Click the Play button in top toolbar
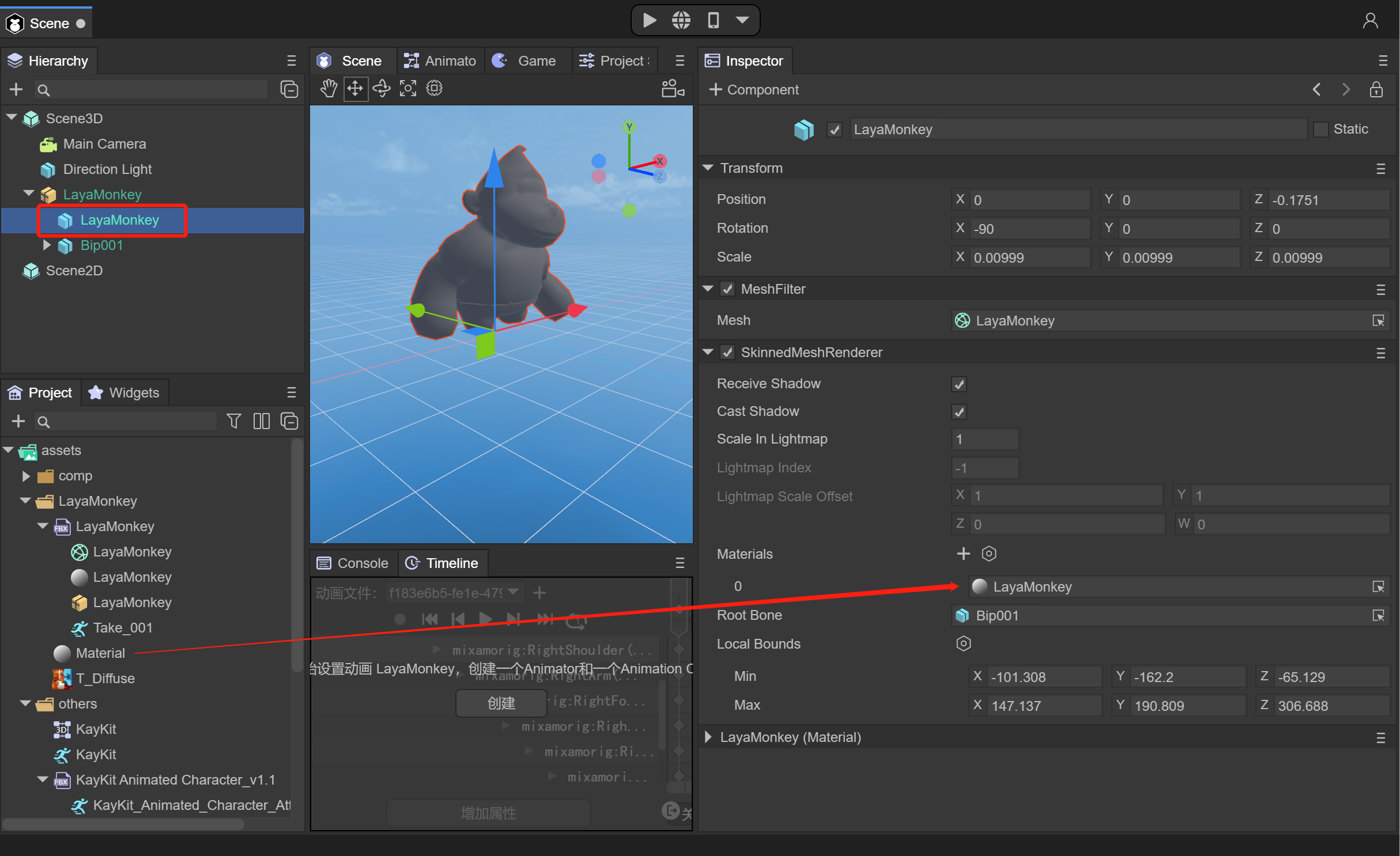1400x856 pixels. tap(650, 21)
